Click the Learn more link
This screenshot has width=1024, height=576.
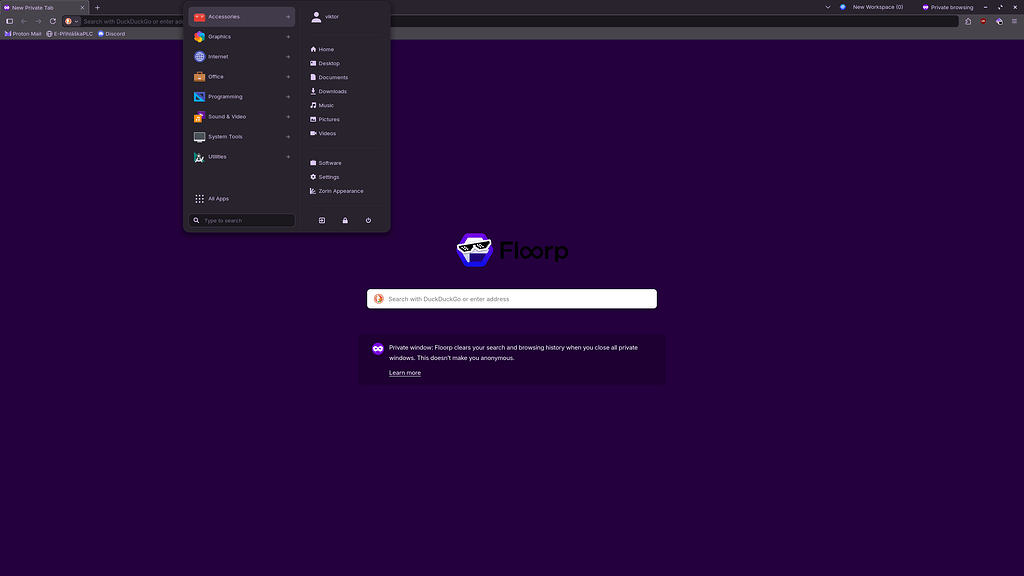click(405, 373)
